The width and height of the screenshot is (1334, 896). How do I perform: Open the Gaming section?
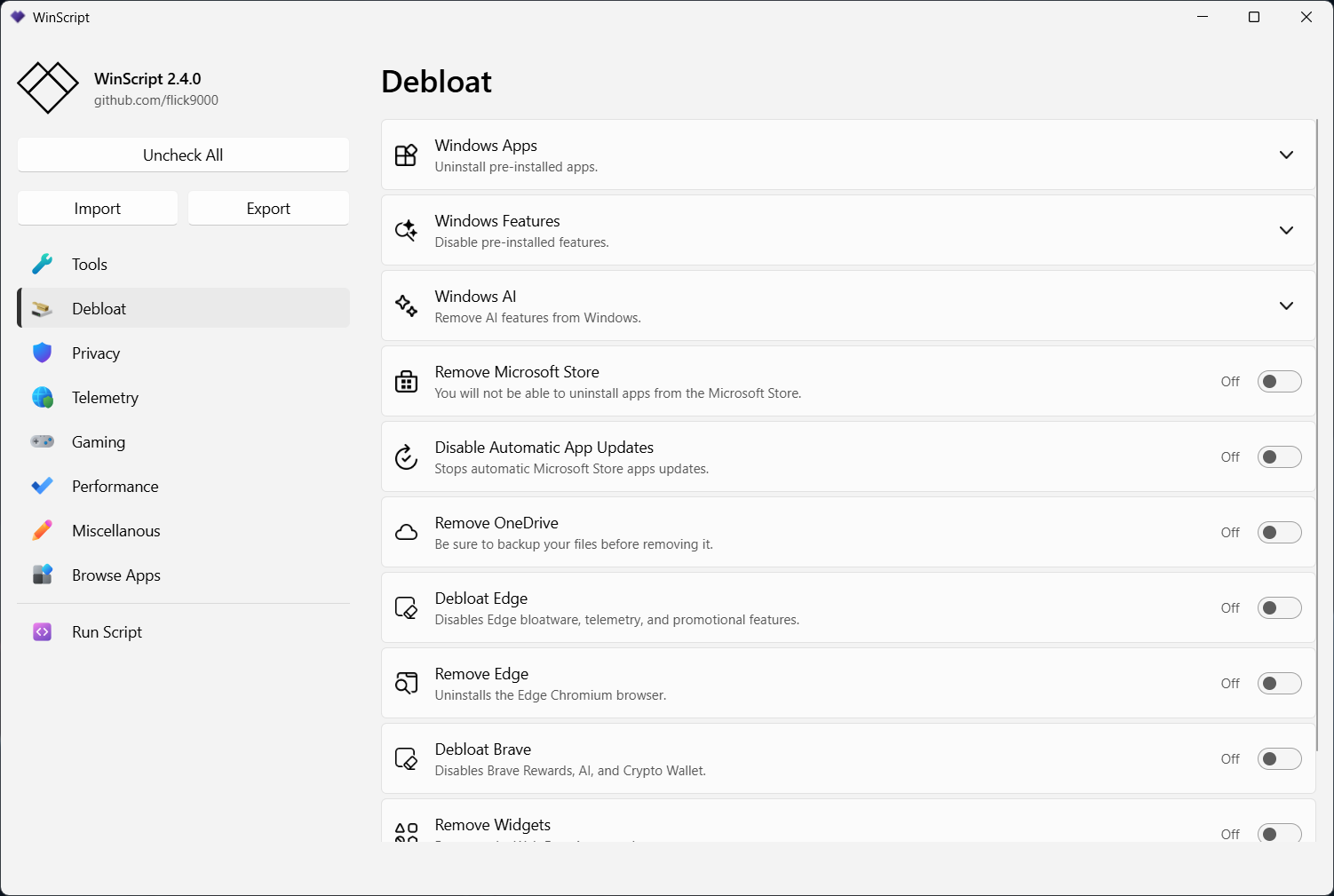pos(99,442)
